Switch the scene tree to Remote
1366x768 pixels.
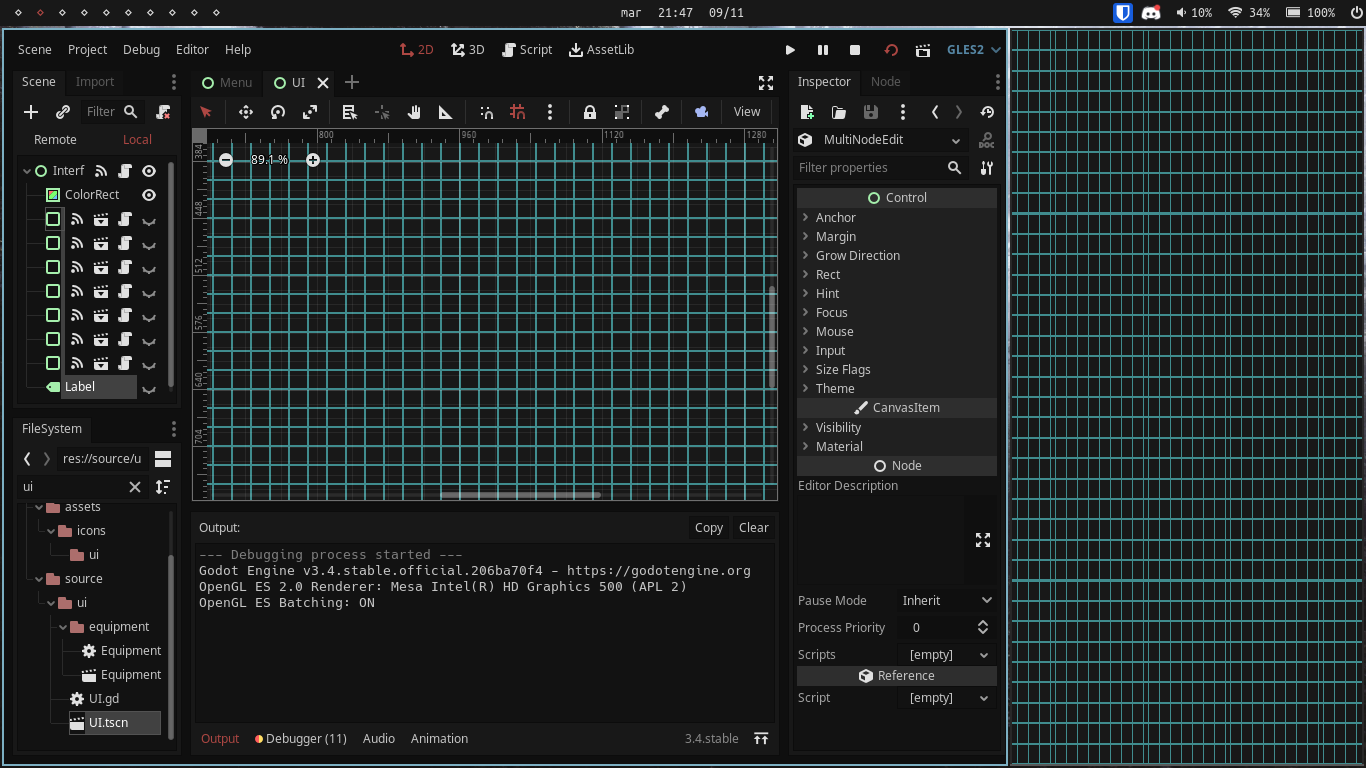point(55,140)
